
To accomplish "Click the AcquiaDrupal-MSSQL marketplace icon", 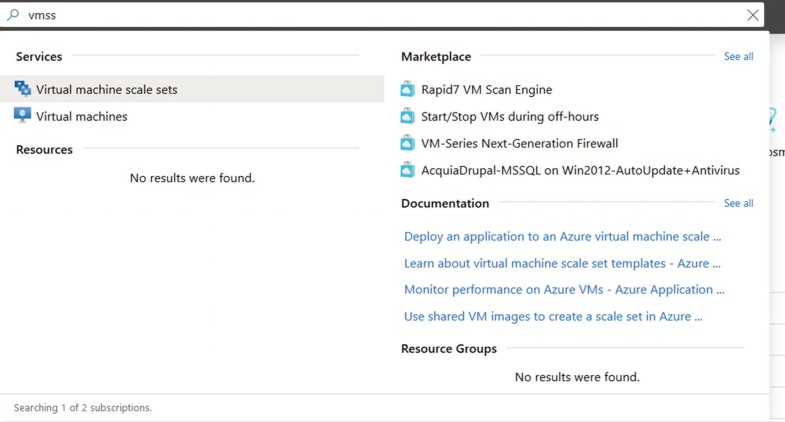I will pyautogui.click(x=408, y=170).
